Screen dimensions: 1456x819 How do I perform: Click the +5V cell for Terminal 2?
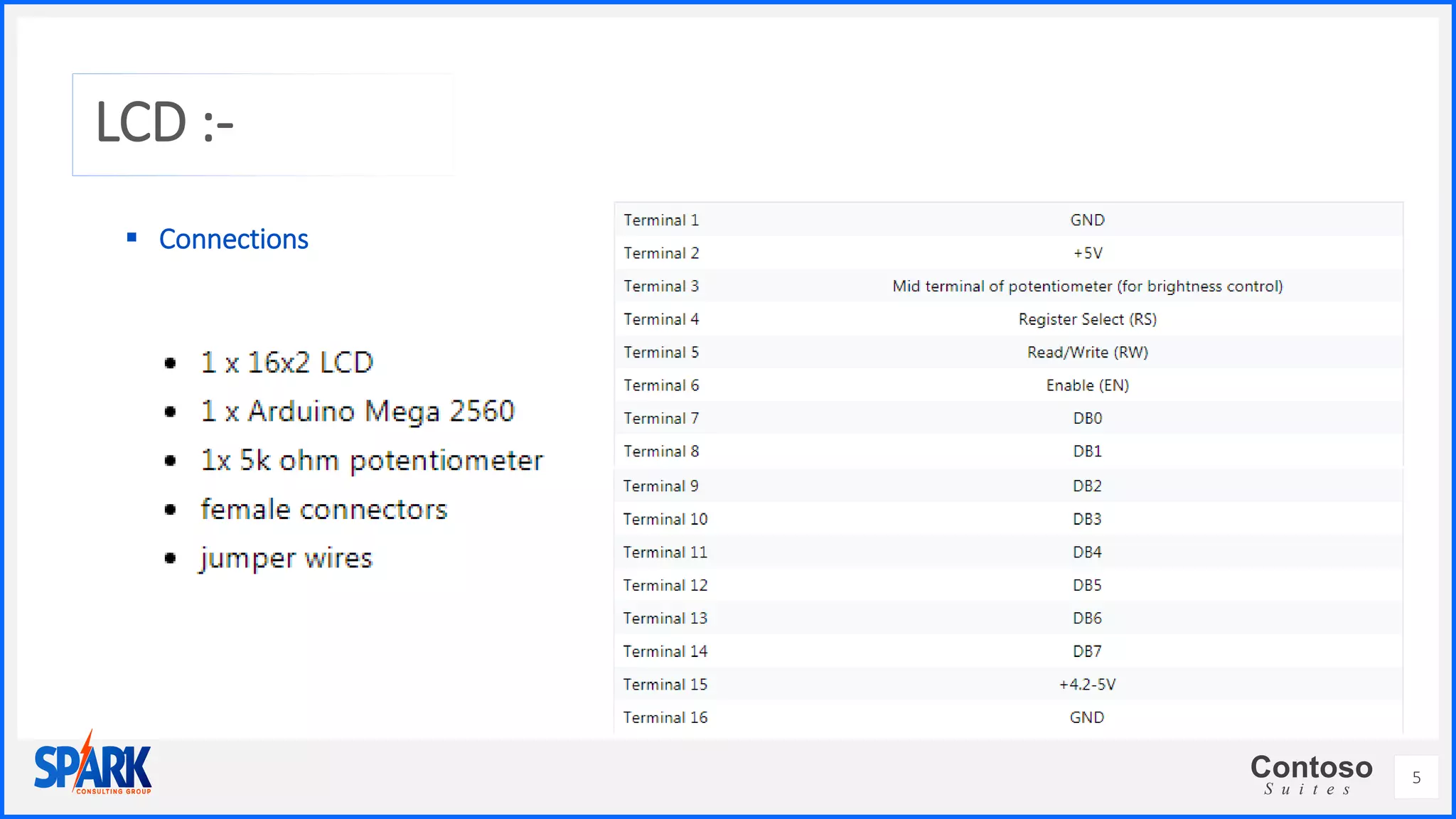[1087, 253]
